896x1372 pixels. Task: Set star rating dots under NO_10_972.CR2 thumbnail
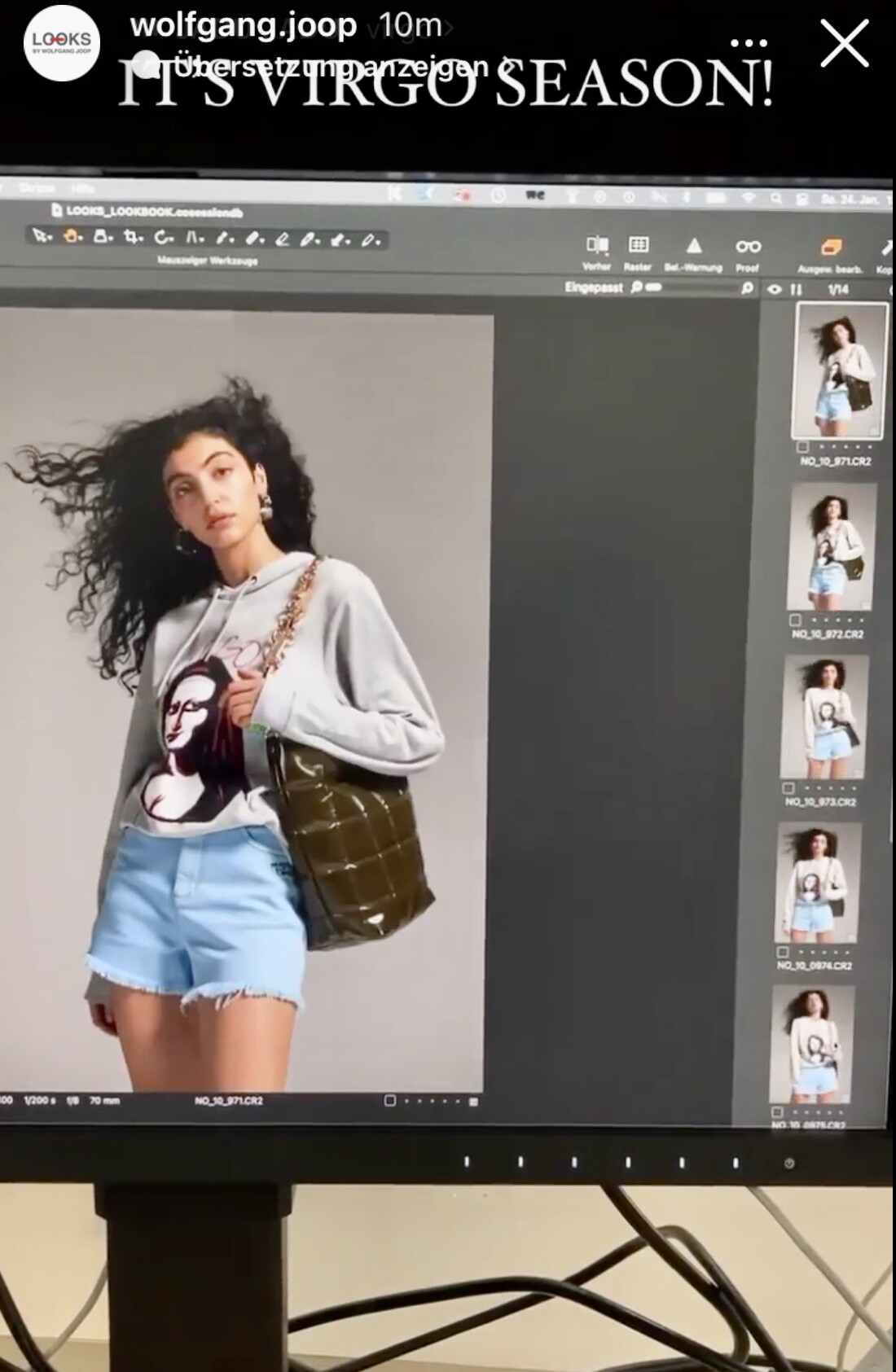pos(837,620)
